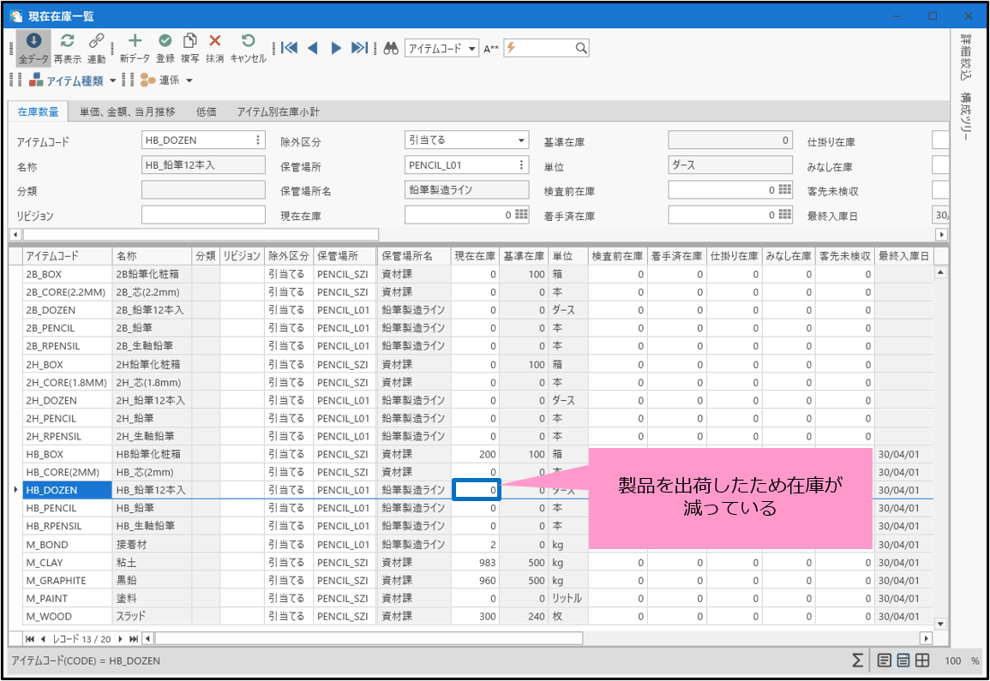
Task: Click the 連動 link icon
Action: (x=96, y=47)
